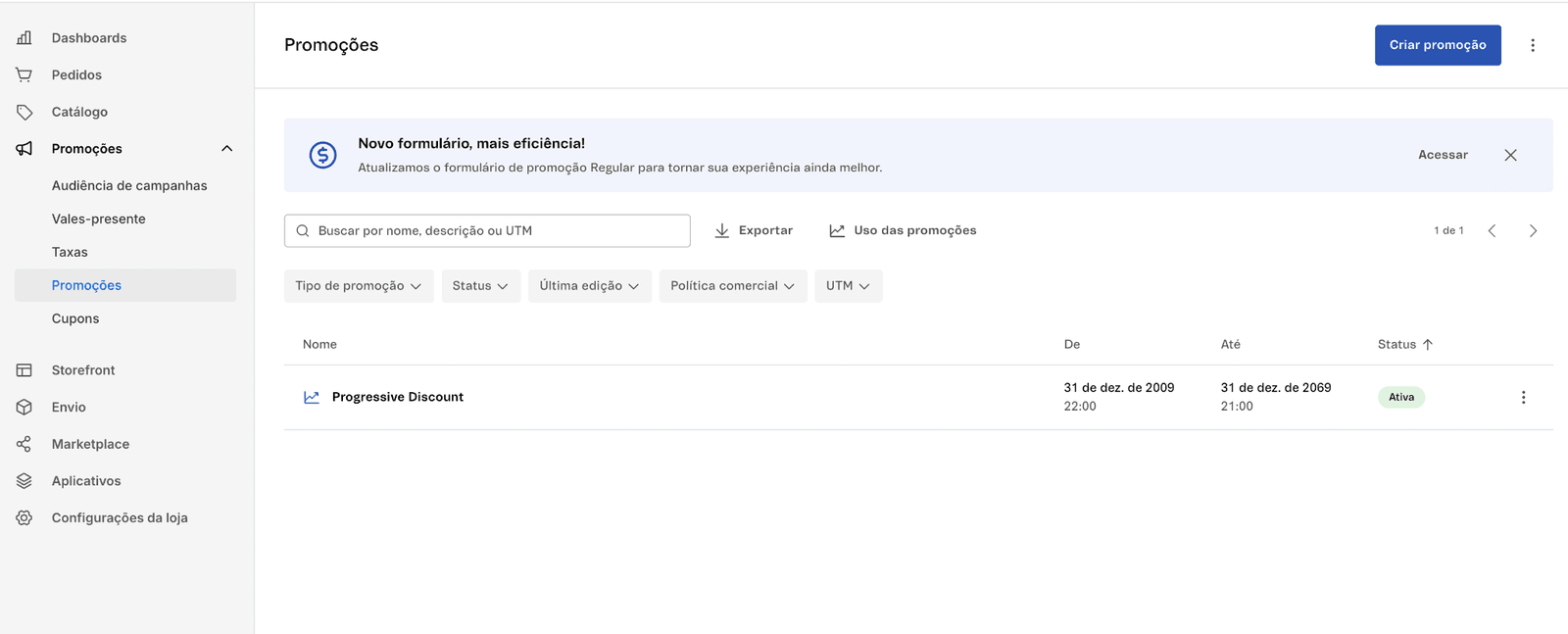1568x634 pixels.
Task: Open the Catálogo menu item
Action: pyautogui.click(x=79, y=112)
